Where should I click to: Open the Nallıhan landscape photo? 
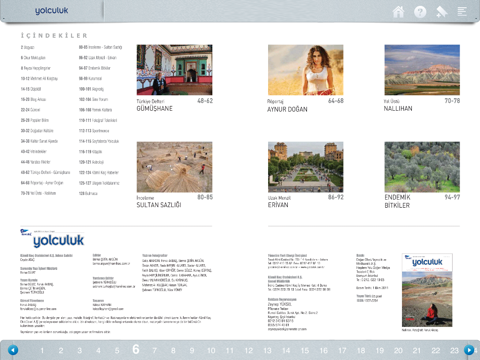[x=422, y=70]
